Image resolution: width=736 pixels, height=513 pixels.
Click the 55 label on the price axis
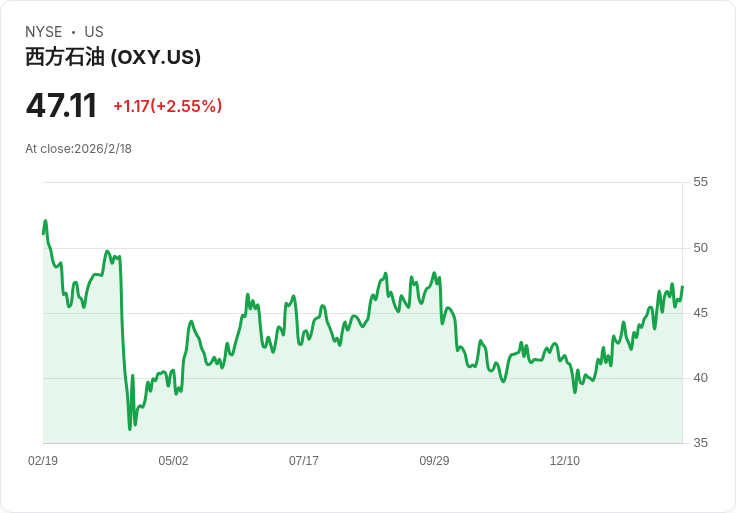click(x=701, y=182)
